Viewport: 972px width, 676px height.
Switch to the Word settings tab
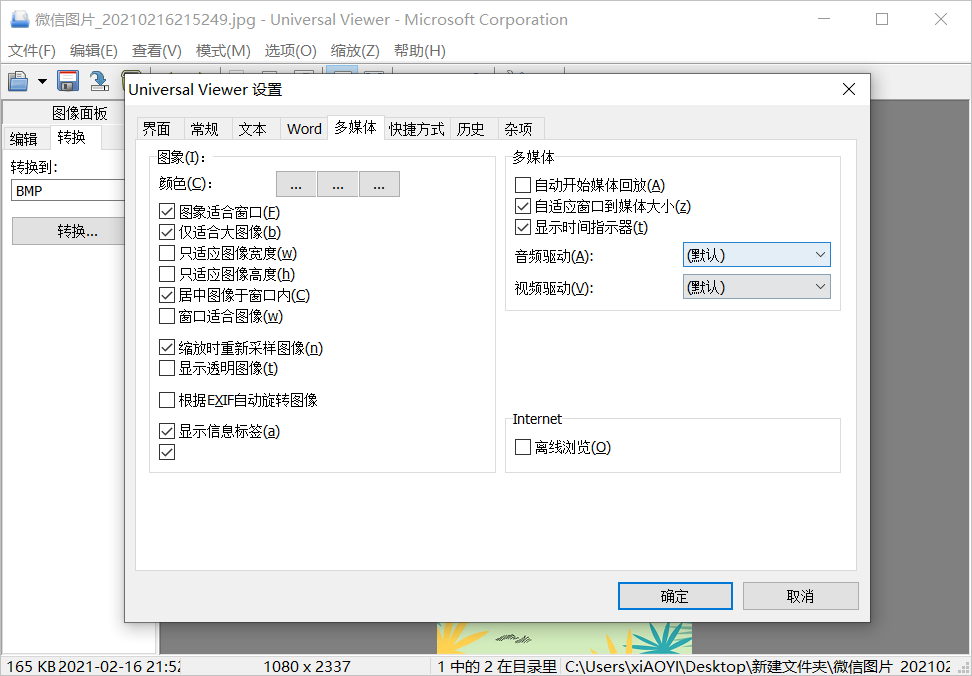(304, 129)
